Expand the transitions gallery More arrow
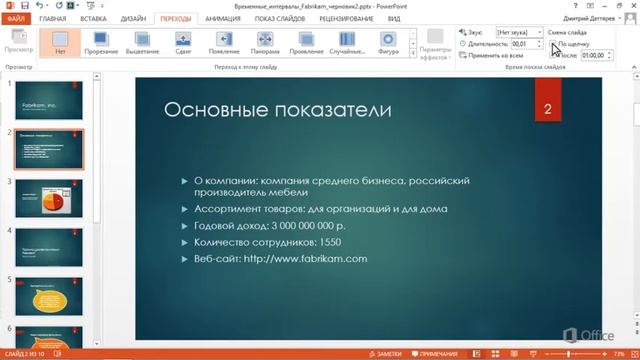The height and width of the screenshot is (360, 640). tap(413, 53)
